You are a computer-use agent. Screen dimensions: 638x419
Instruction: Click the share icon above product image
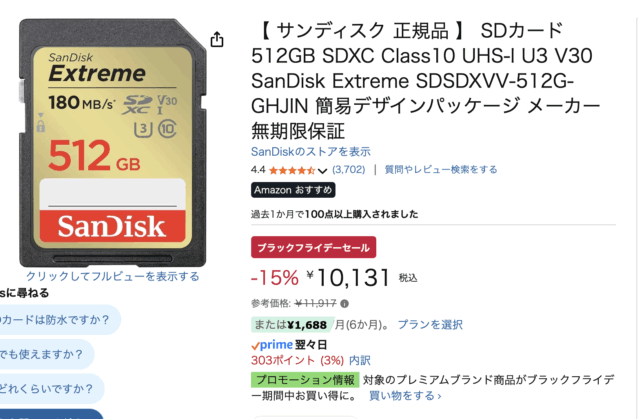pyautogui.click(x=218, y=39)
